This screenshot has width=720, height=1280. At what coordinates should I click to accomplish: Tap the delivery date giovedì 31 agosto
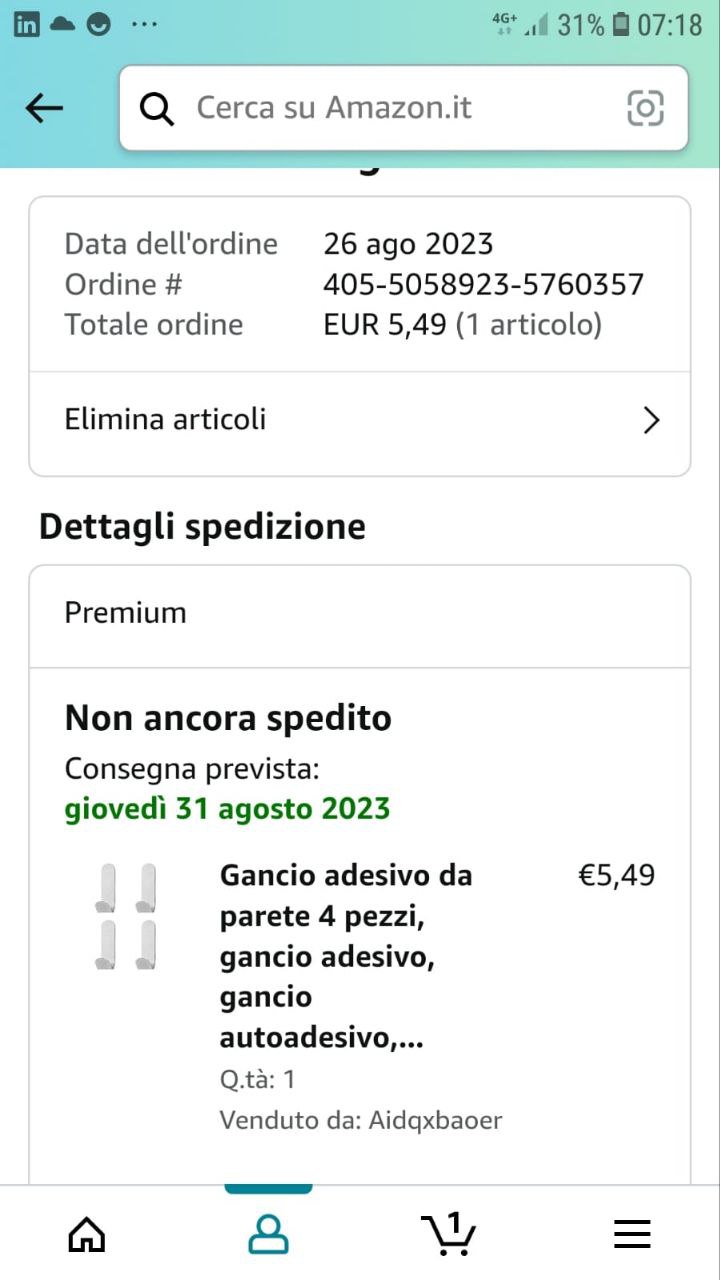pos(227,808)
